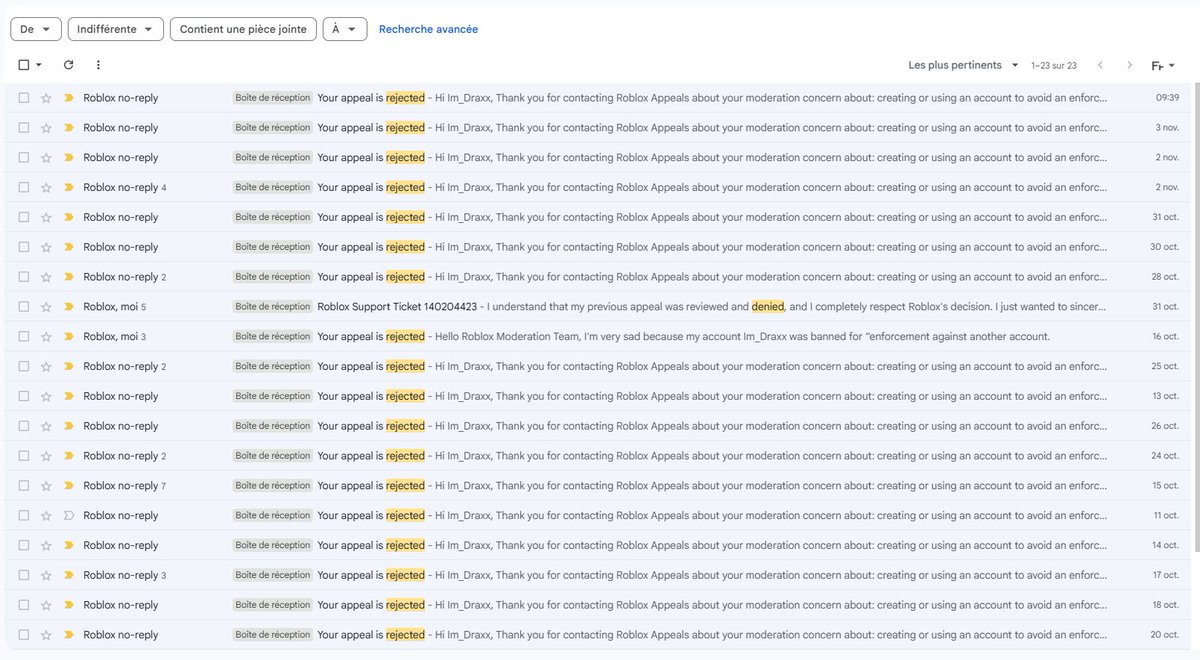Star the email dated 13 oct.
1200x660 pixels.
click(46, 396)
